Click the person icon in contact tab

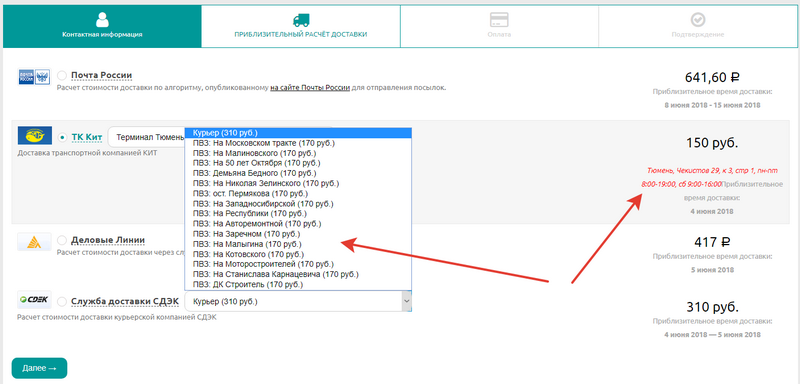[102, 19]
